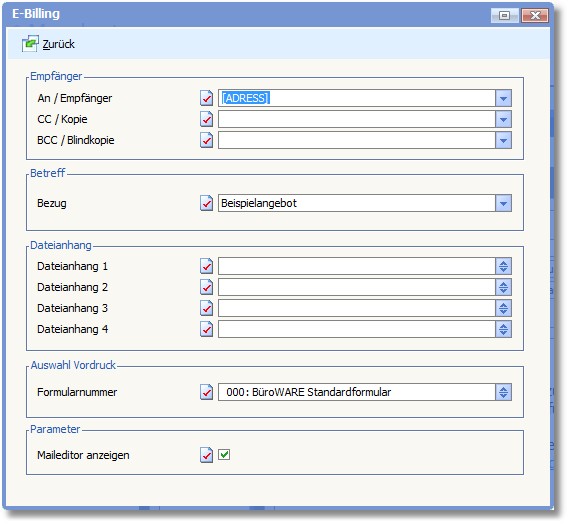Image resolution: width=568 pixels, height=524 pixels.
Task: Click checkmark icon beside Dateianhang 1
Action: click(x=206, y=266)
